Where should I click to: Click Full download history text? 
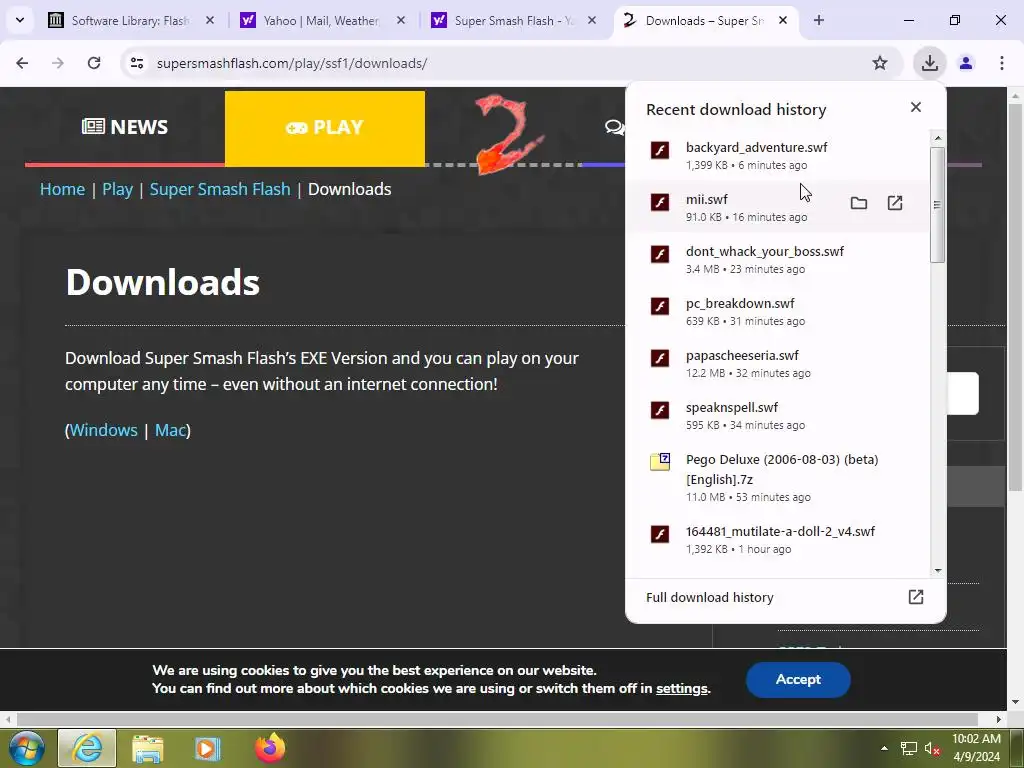click(x=710, y=597)
